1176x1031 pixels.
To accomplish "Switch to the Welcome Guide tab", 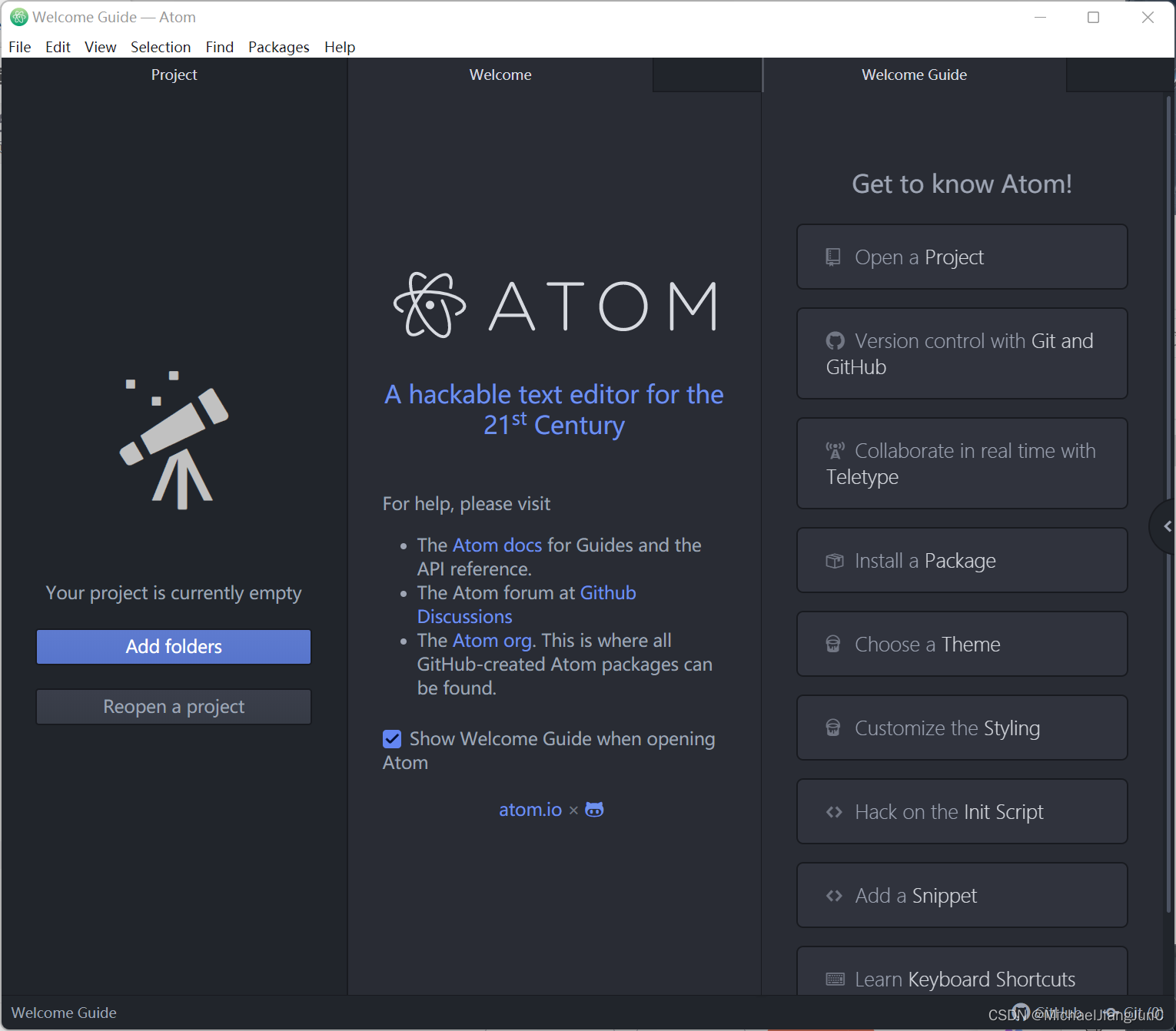I will tap(915, 75).
